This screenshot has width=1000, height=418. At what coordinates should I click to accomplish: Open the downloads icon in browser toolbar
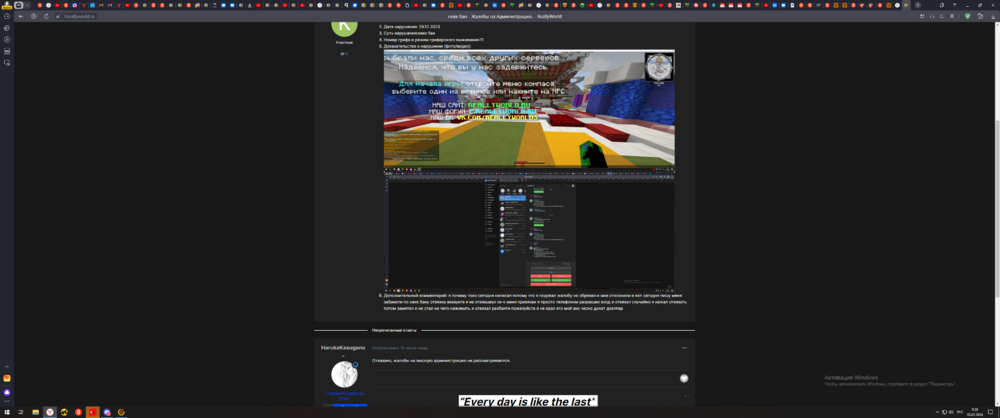(x=992, y=16)
